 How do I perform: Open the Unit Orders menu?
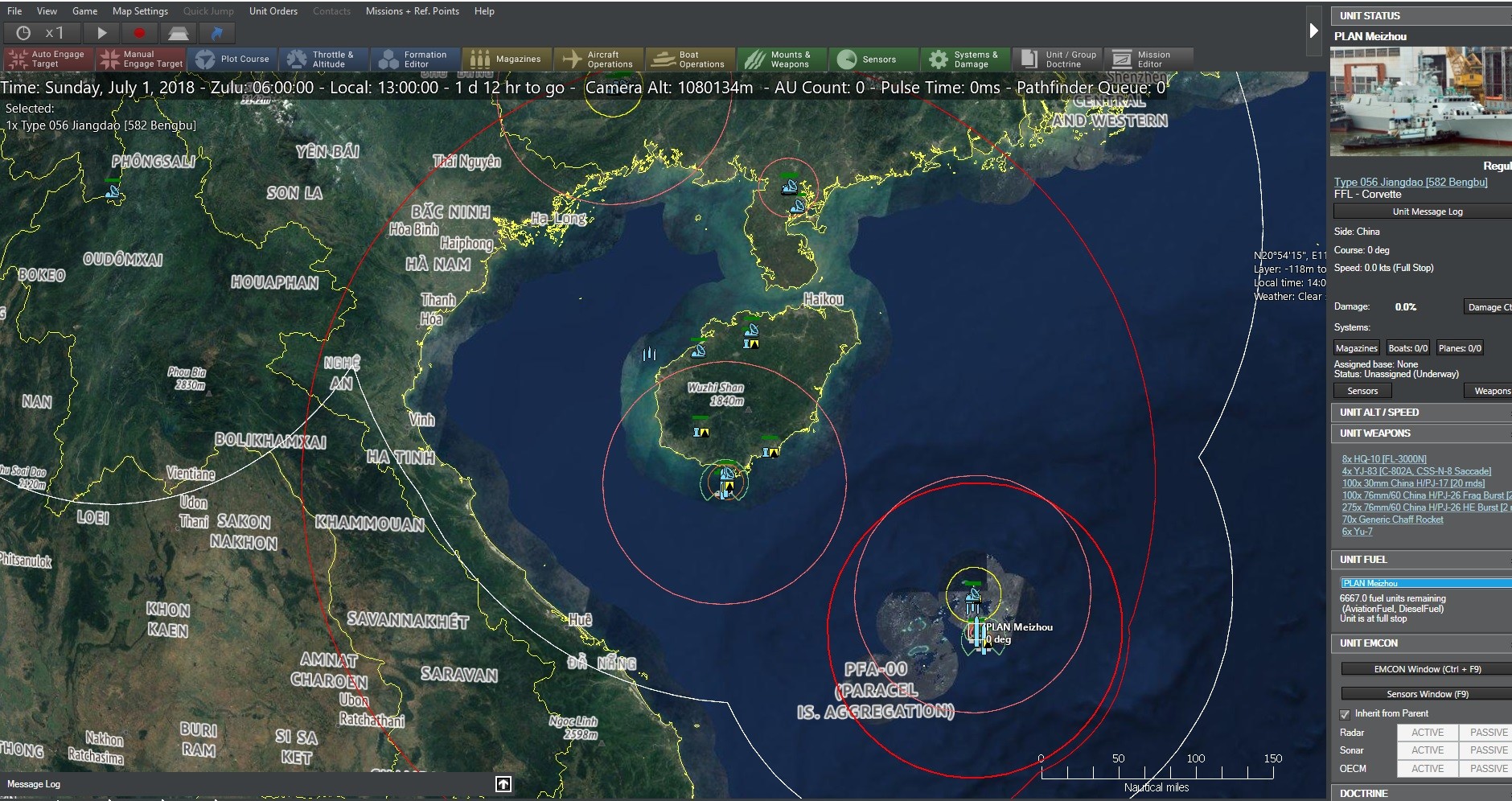click(x=273, y=10)
